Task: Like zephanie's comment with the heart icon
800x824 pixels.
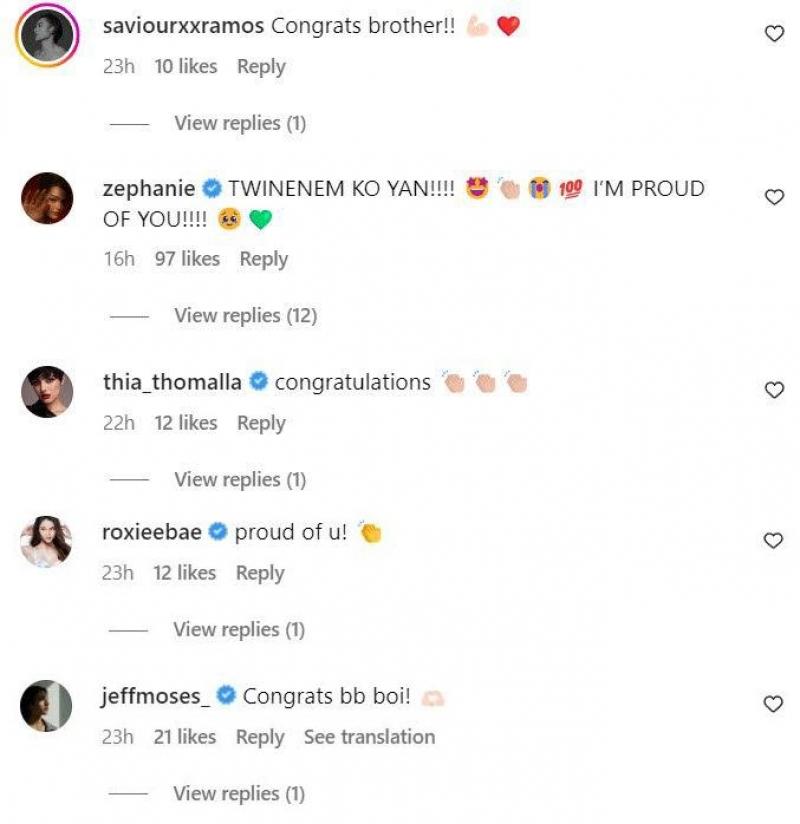Action: coord(774,197)
